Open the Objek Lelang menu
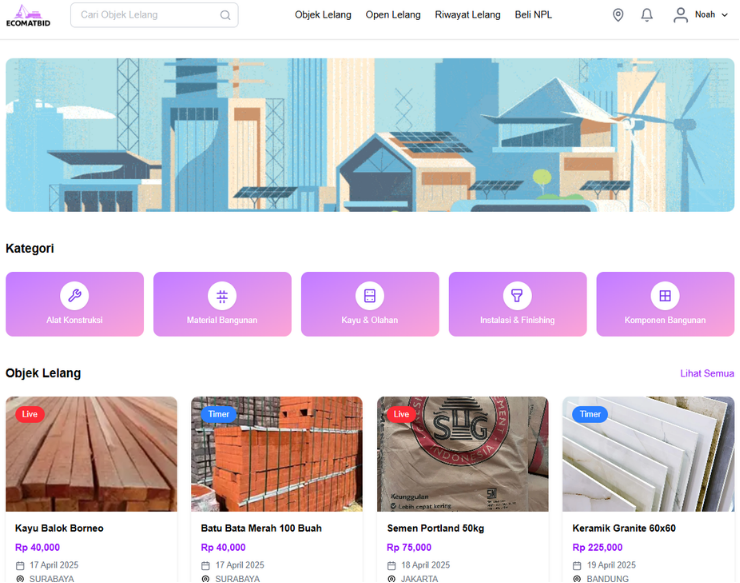Image resolution: width=740 pixels, height=583 pixels. 323,15
